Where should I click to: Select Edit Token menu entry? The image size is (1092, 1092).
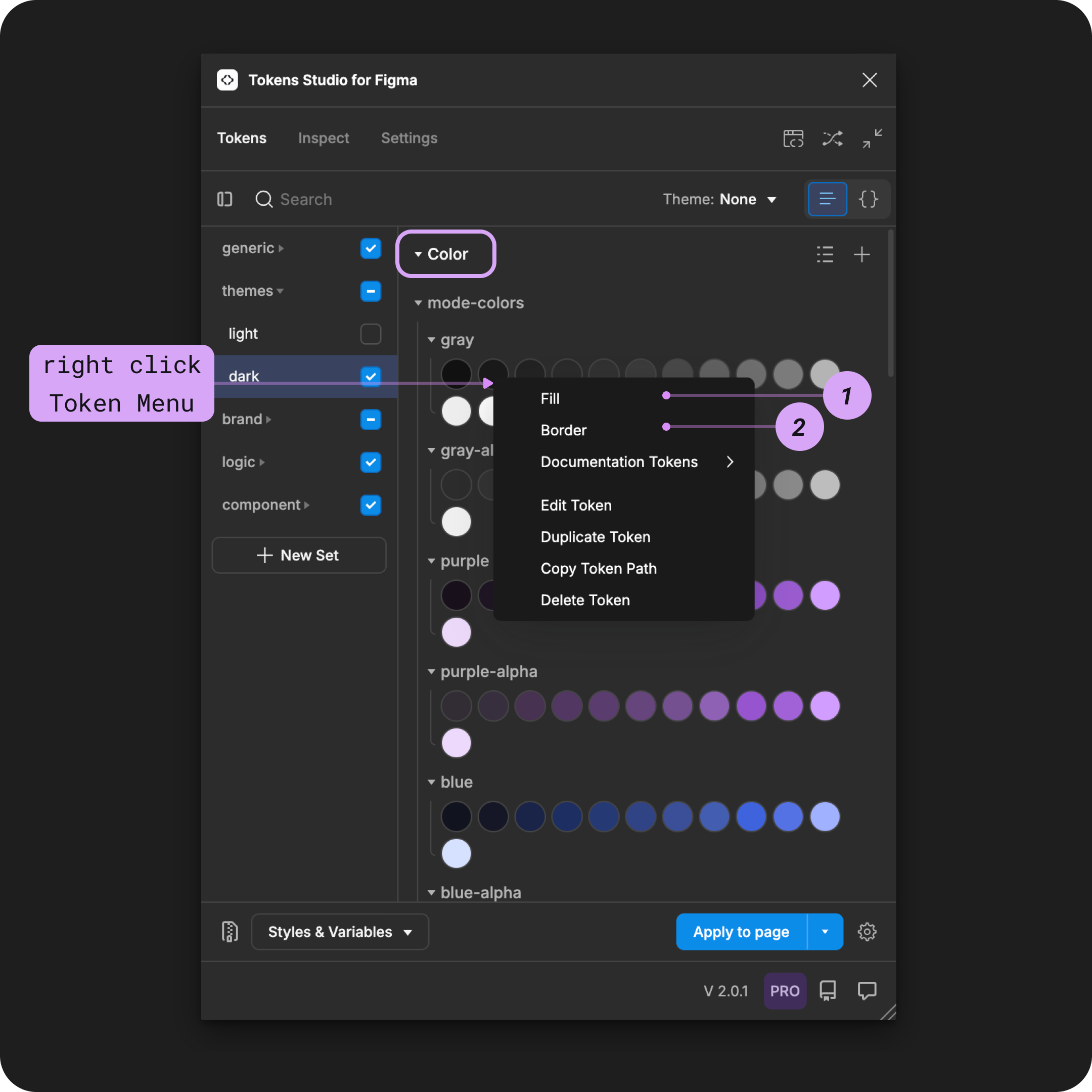(x=624, y=506)
